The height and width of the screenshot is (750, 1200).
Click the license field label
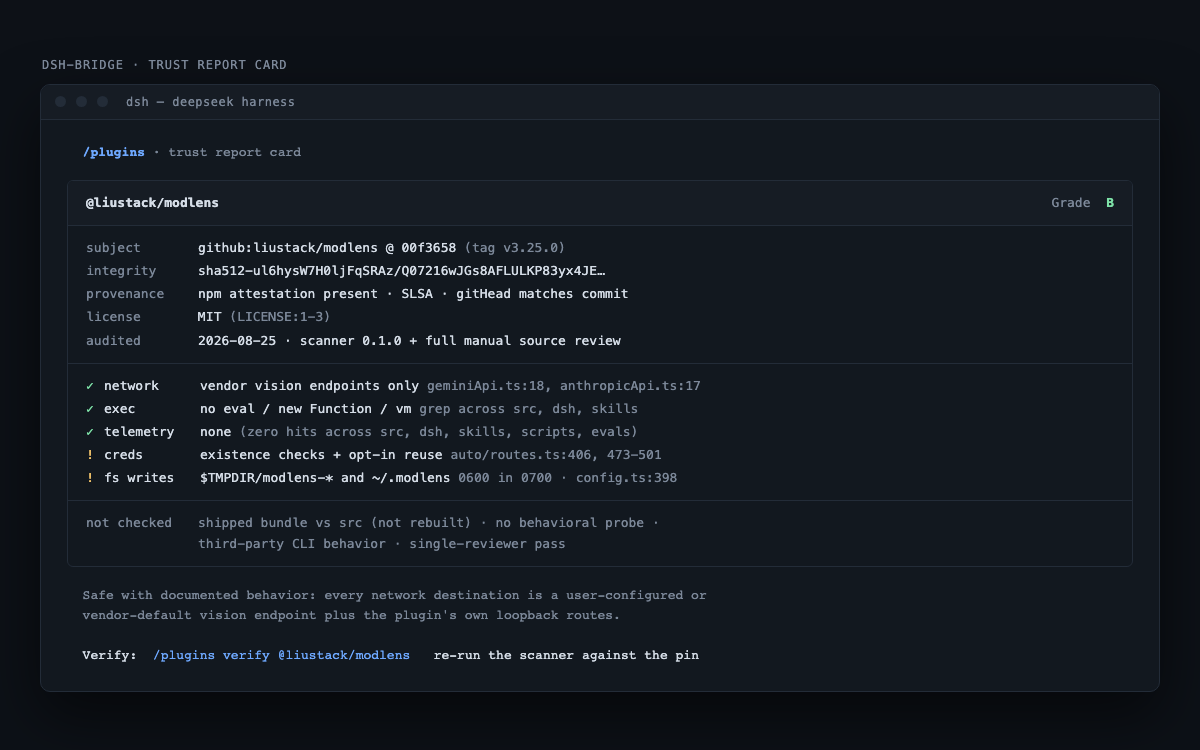point(114,317)
